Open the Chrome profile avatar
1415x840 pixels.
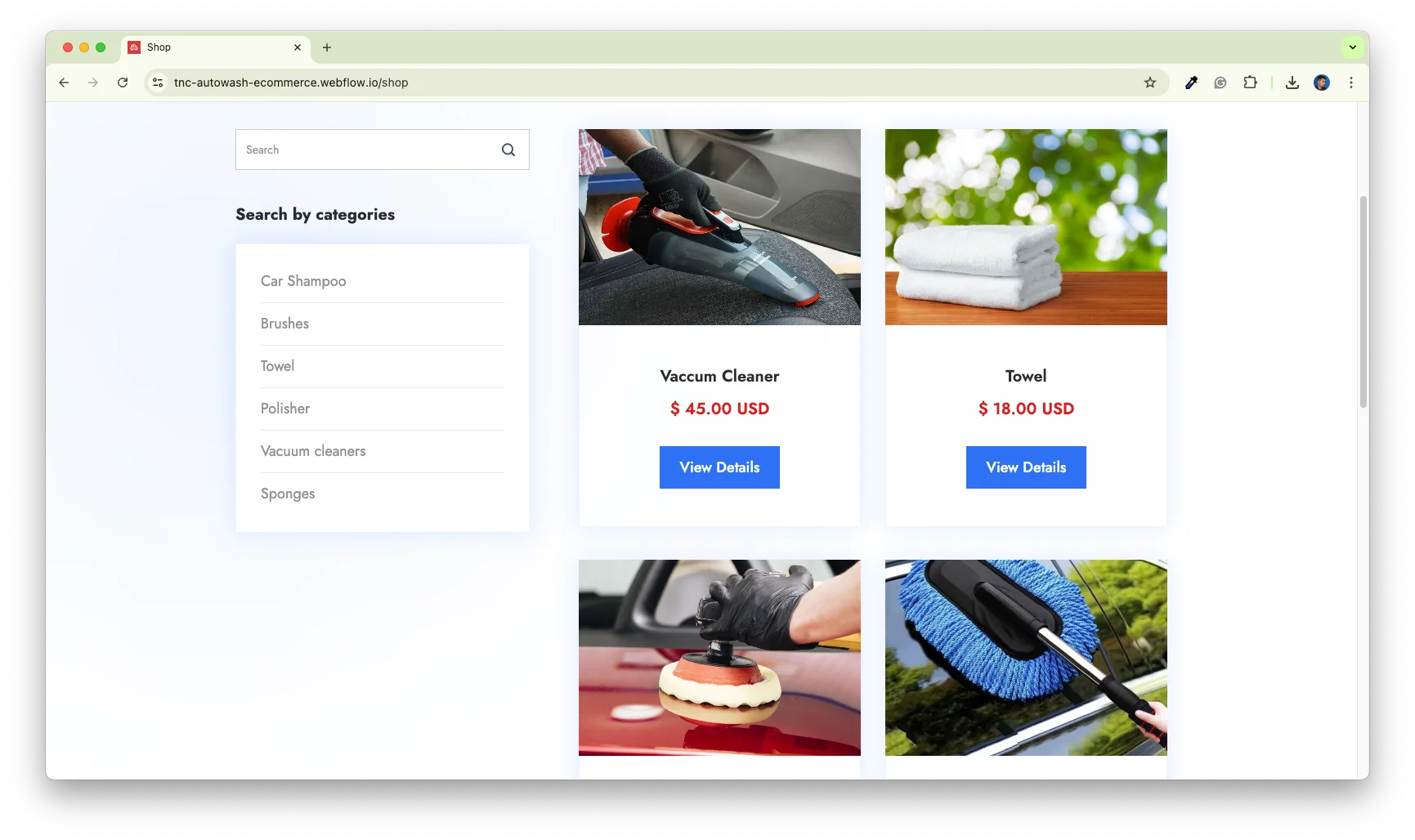[1321, 83]
